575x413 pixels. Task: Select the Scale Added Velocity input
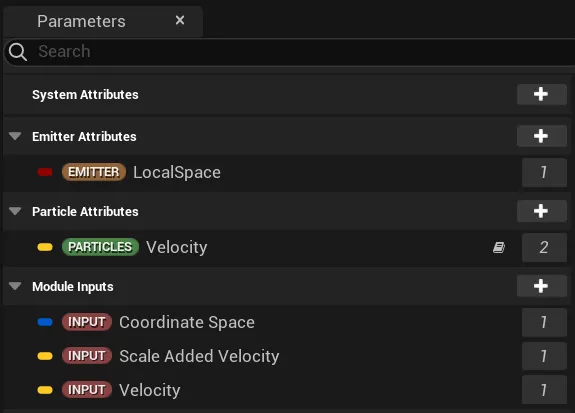285,356
